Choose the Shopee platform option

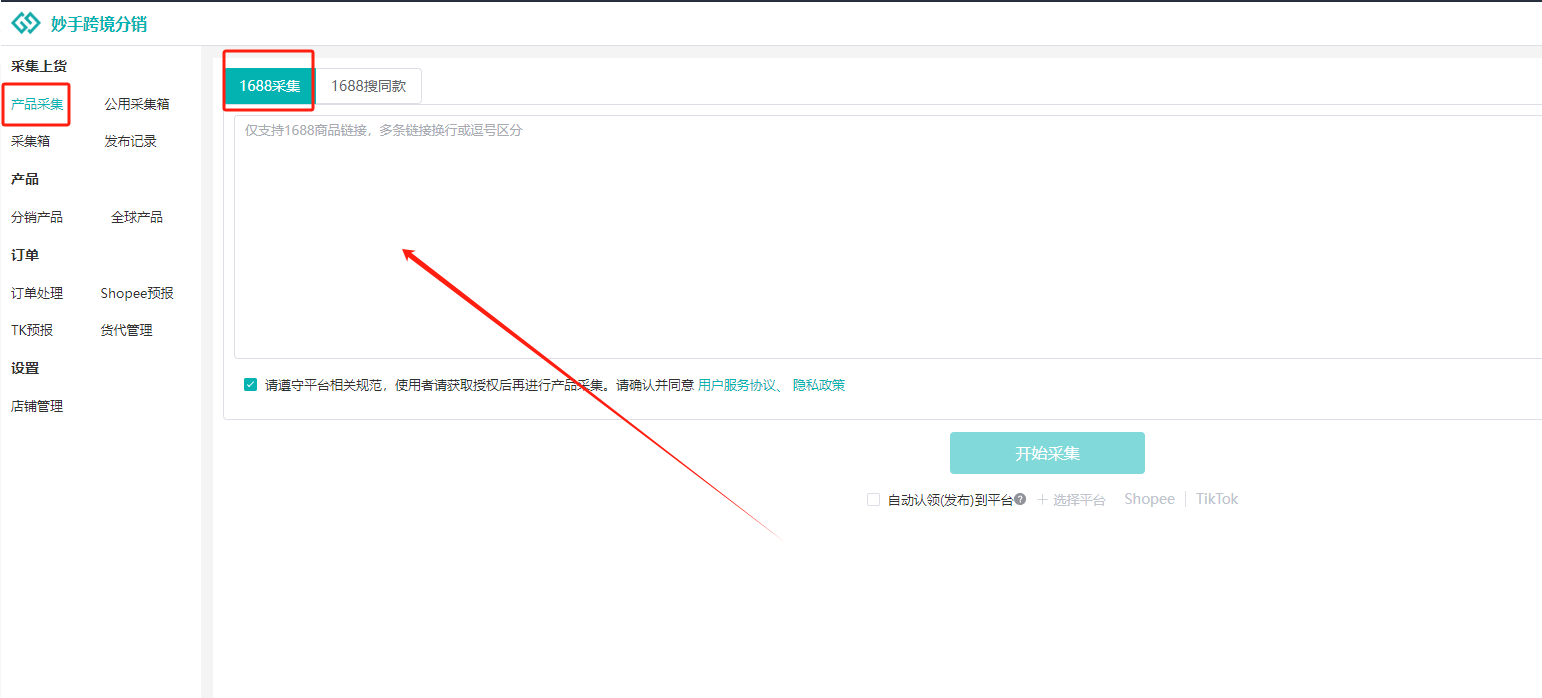coord(1149,499)
